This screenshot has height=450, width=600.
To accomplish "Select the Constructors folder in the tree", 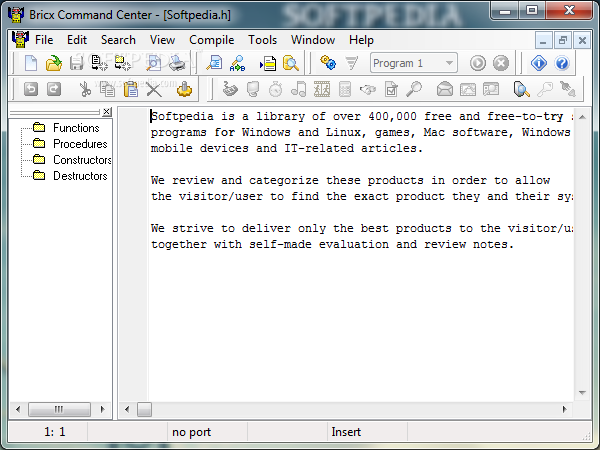I will [82, 160].
